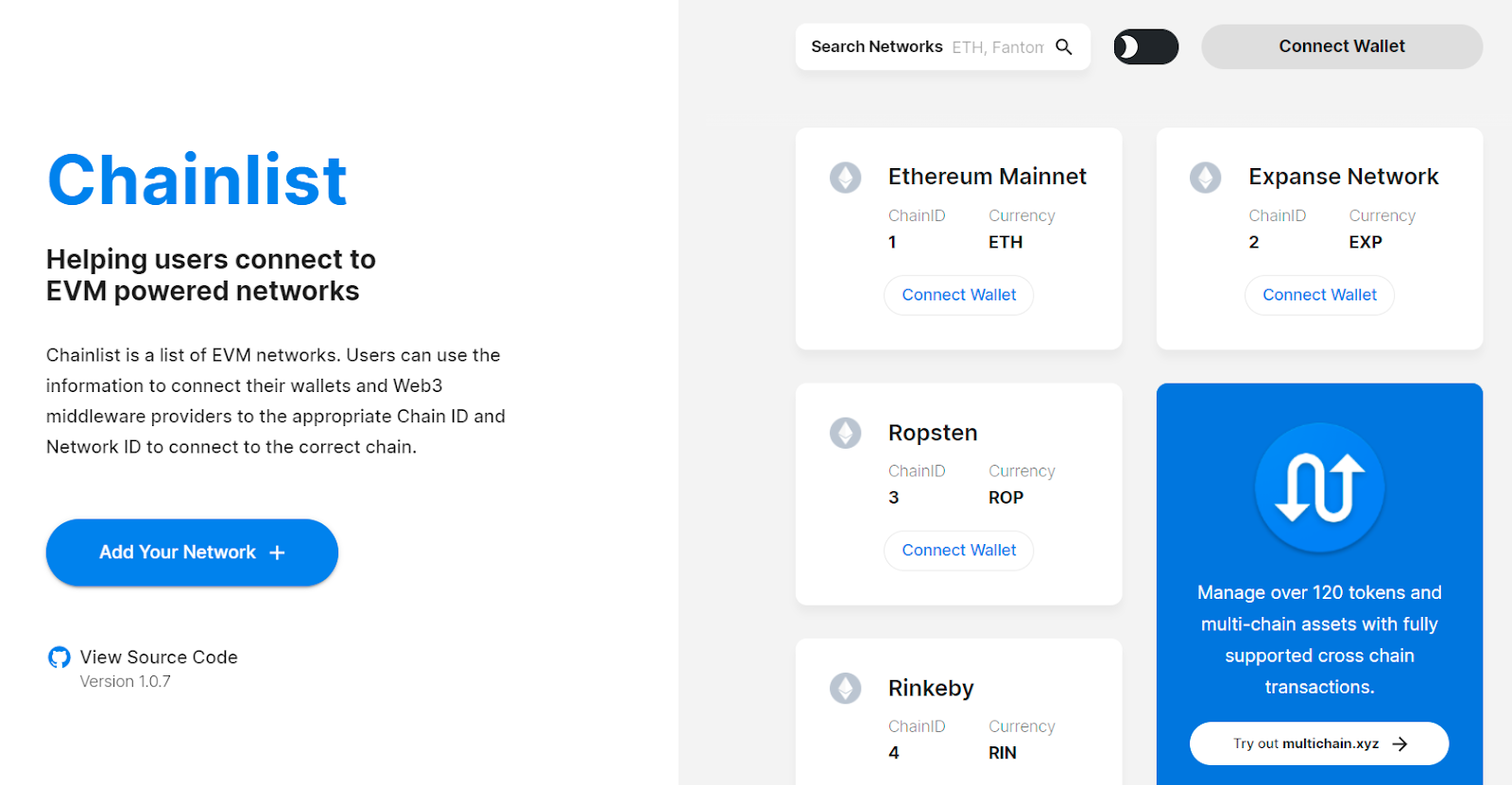
Task: Click the Rinkeby network logo icon
Action: pyautogui.click(x=845, y=688)
